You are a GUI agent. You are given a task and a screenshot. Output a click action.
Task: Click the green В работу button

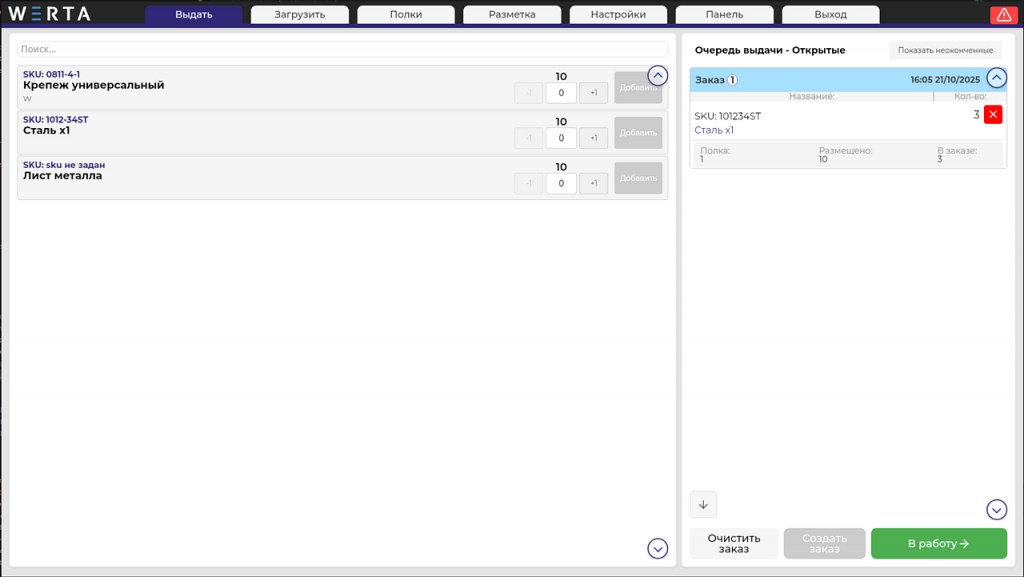click(938, 543)
